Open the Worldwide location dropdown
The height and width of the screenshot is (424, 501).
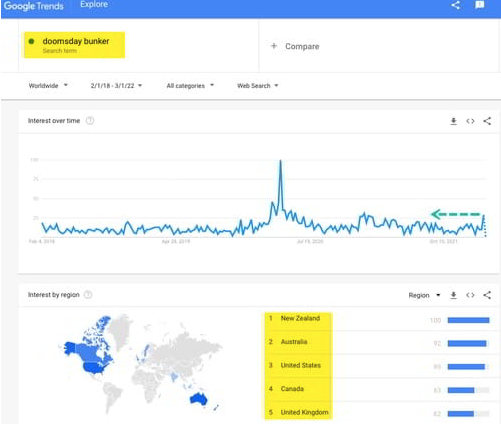(x=48, y=86)
